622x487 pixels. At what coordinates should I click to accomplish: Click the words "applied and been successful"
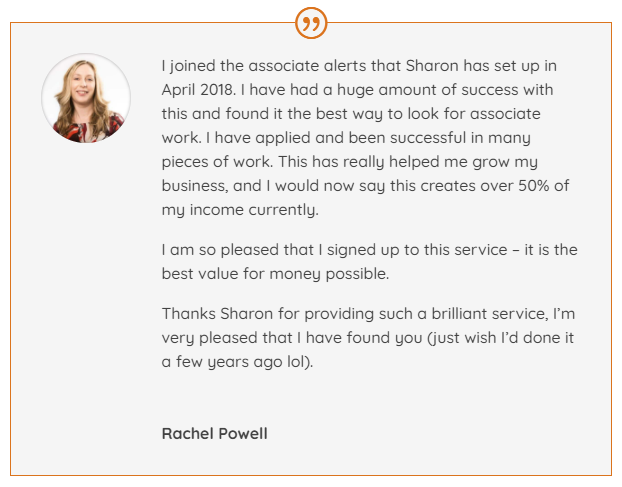(361, 138)
